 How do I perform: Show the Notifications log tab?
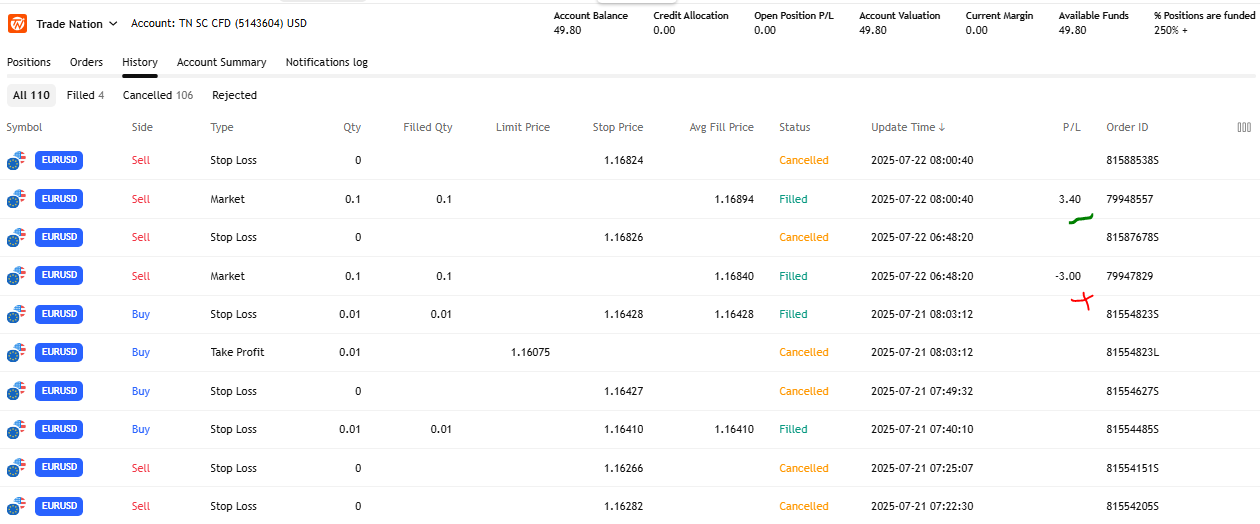pyautogui.click(x=326, y=62)
